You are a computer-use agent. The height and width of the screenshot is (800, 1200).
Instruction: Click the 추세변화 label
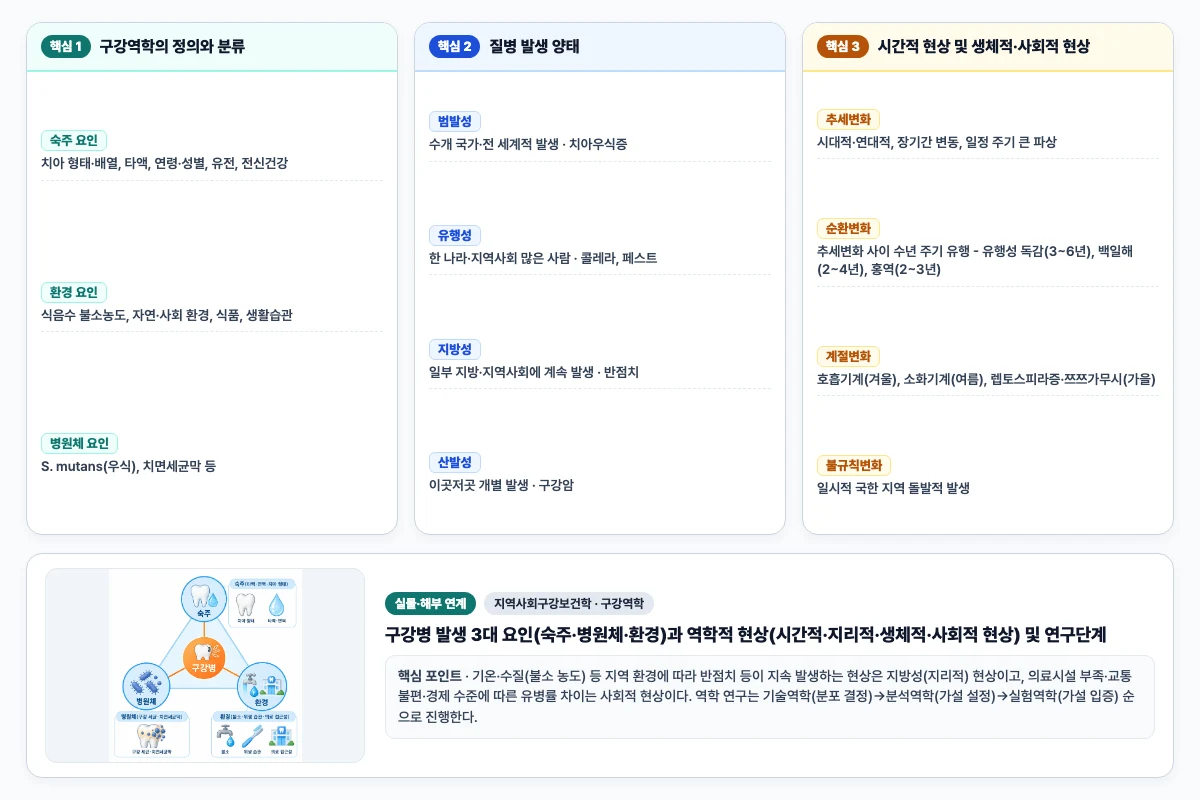(848, 119)
